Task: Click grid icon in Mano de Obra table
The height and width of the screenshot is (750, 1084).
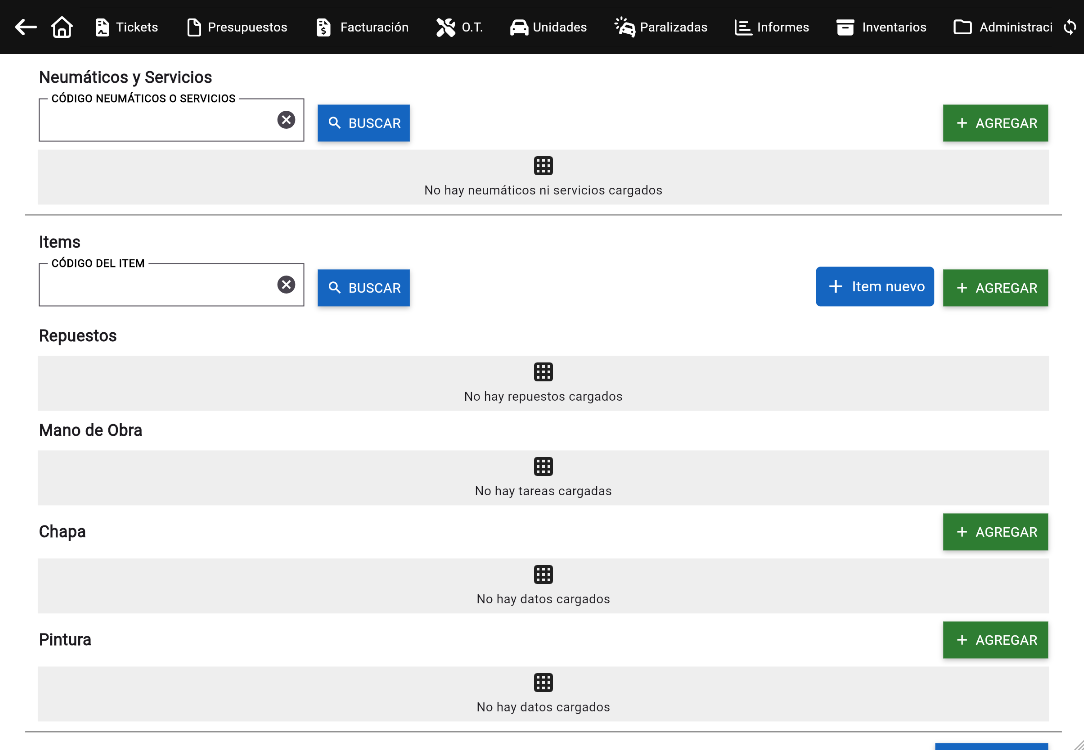Action: [x=543, y=466]
